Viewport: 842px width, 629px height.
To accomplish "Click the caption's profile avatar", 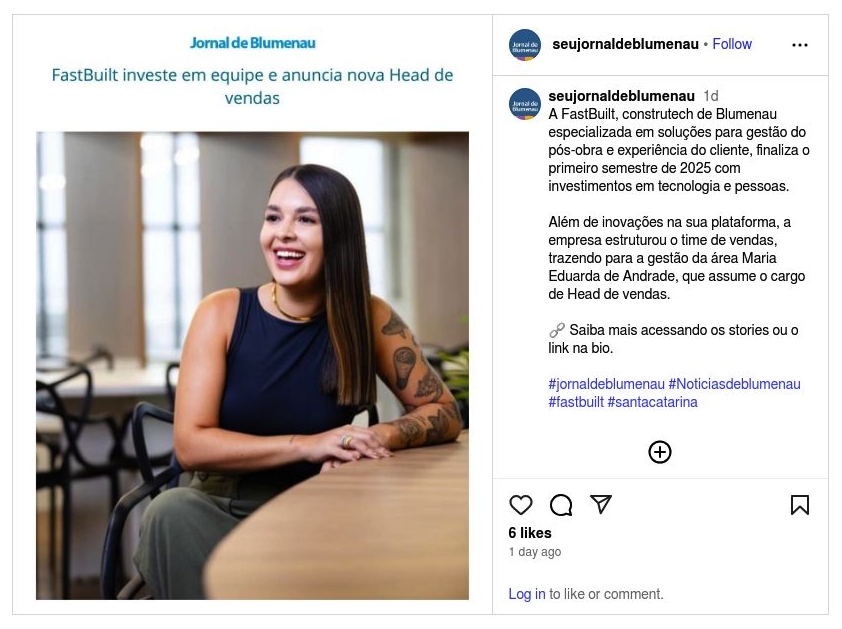I will (525, 104).
